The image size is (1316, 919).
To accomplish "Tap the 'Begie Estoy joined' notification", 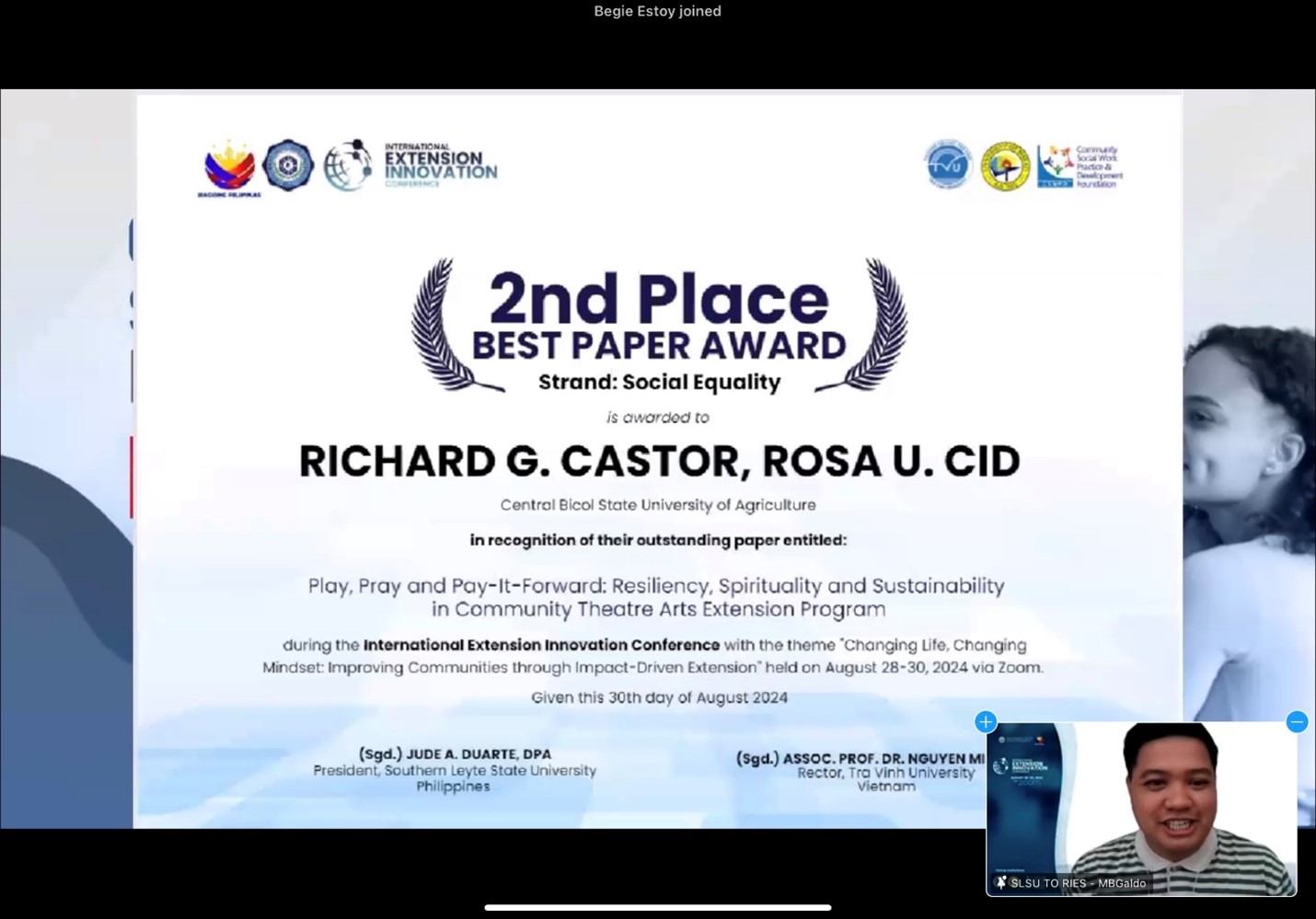I will 657,12.
